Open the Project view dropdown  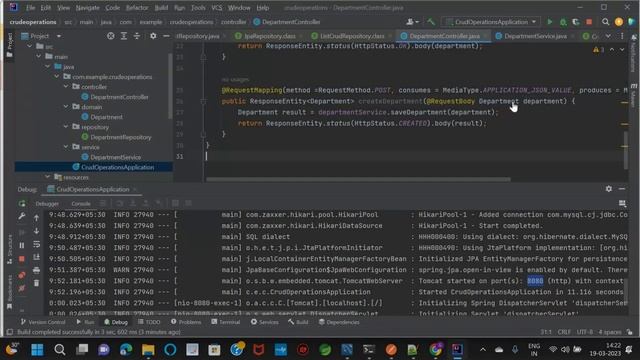[x=58, y=36]
